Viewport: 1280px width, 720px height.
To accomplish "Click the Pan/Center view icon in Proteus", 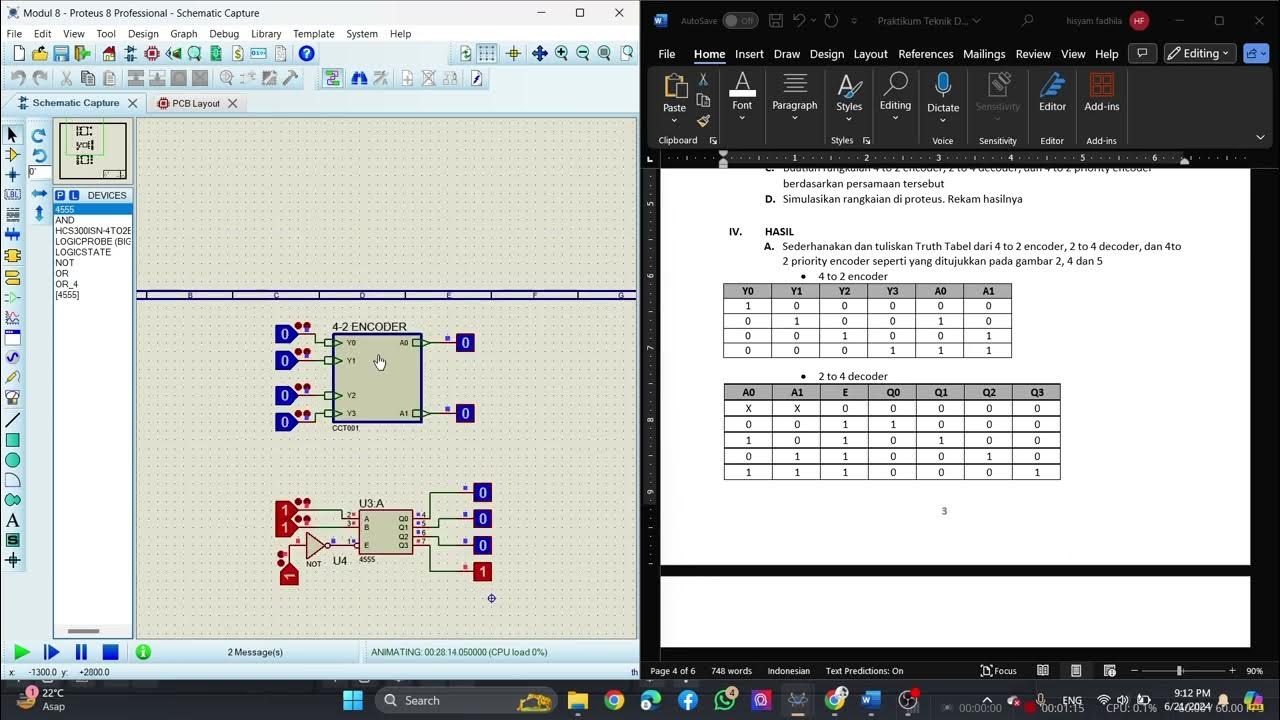I will tap(540, 54).
